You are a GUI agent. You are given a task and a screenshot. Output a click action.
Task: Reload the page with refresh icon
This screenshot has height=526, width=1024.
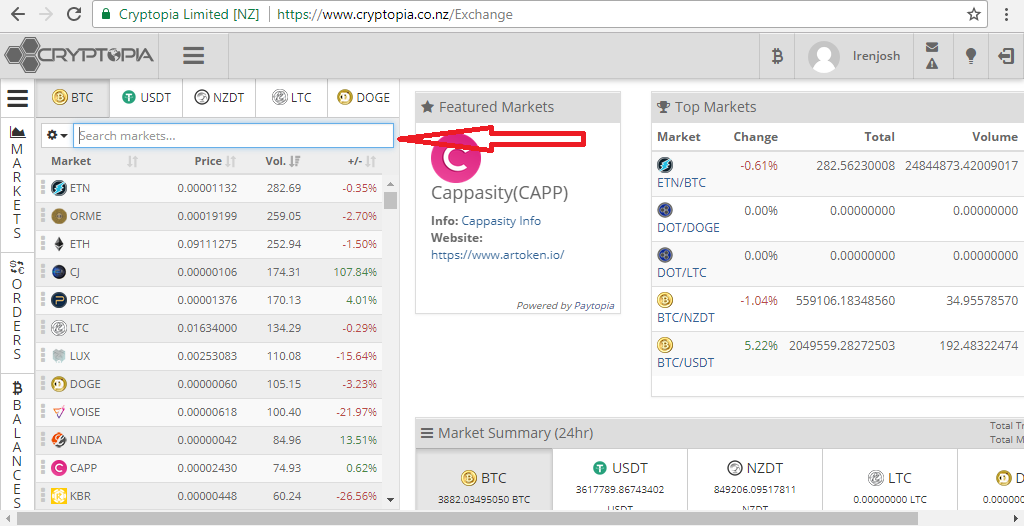pyautogui.click(x=74, y=14)
